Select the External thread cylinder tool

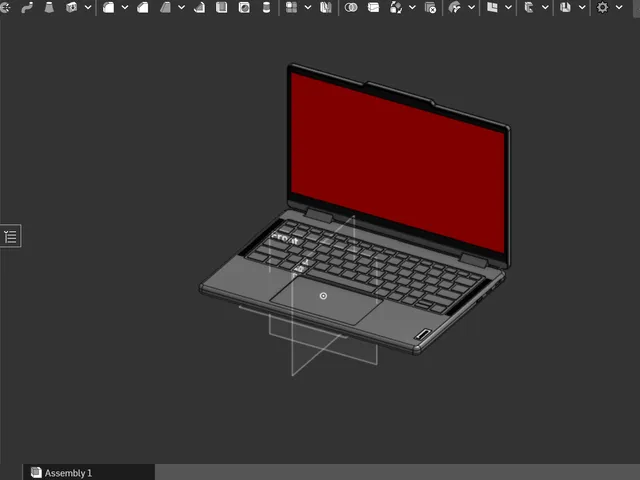pyautogui.click(x=266, y=7)
